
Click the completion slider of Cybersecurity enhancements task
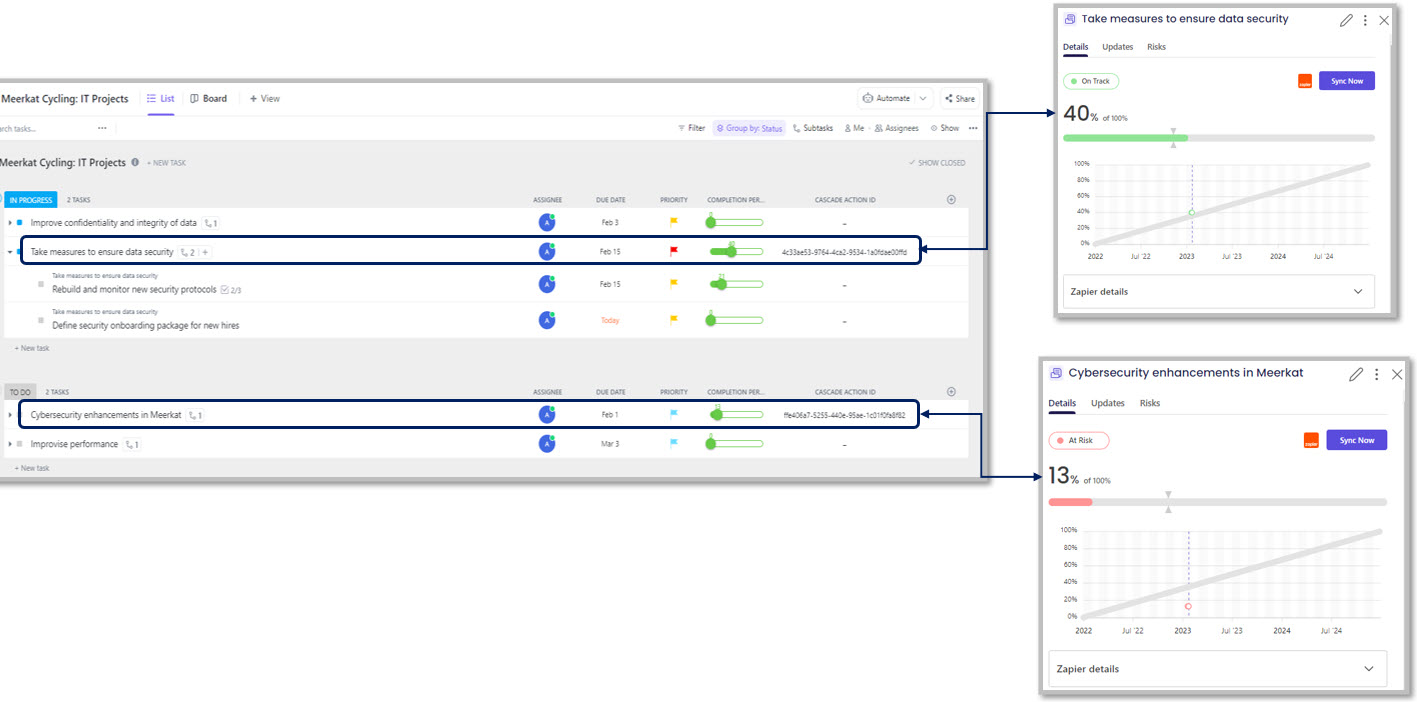coord(736,414)
